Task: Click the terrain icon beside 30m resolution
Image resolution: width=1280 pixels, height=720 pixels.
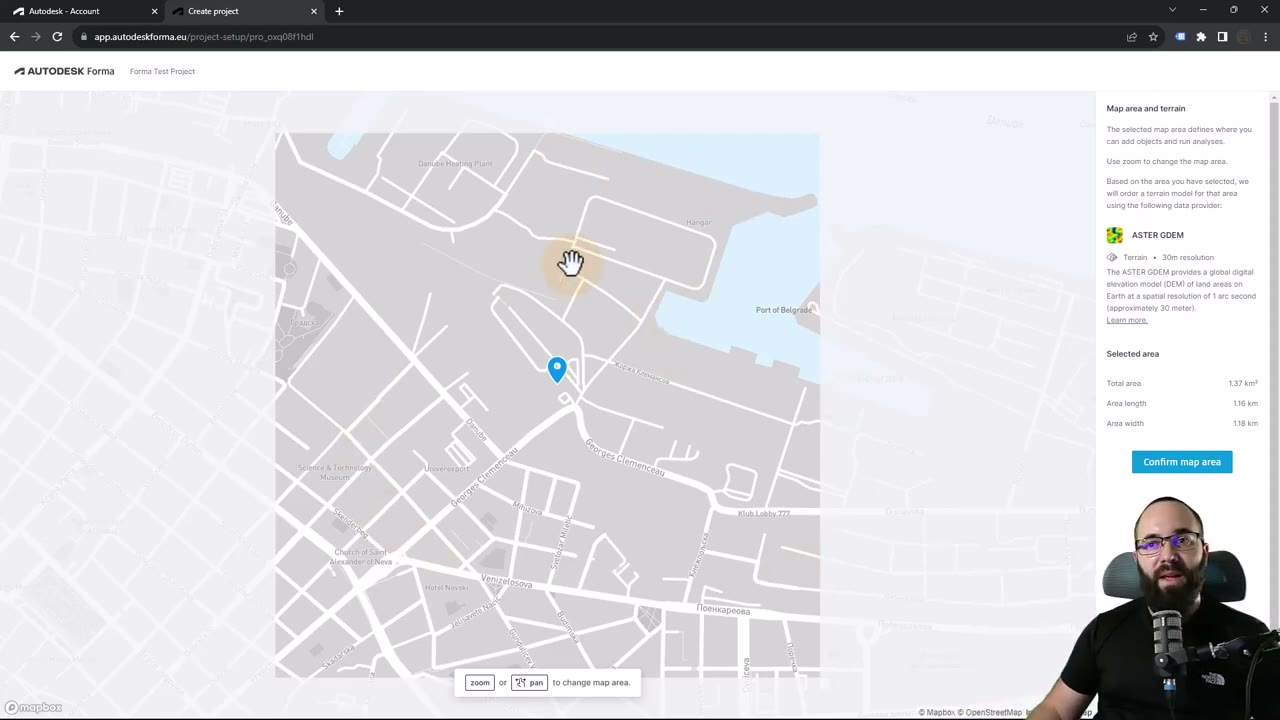Action: pos(1112,257)
